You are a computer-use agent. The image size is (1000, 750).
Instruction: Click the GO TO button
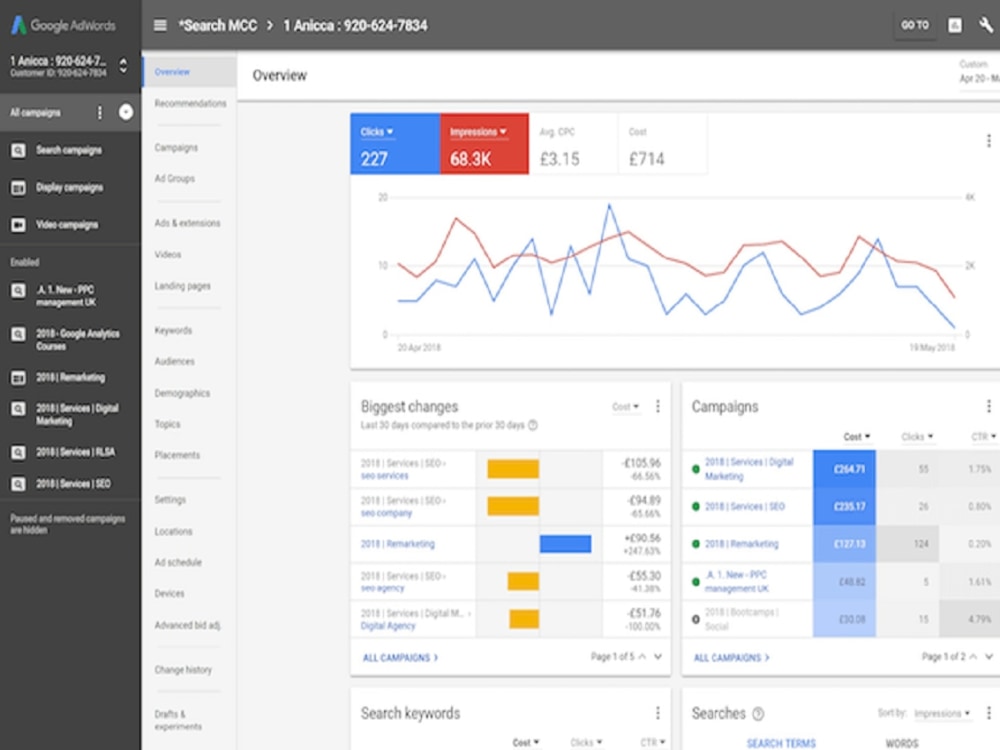click(915, 26)
